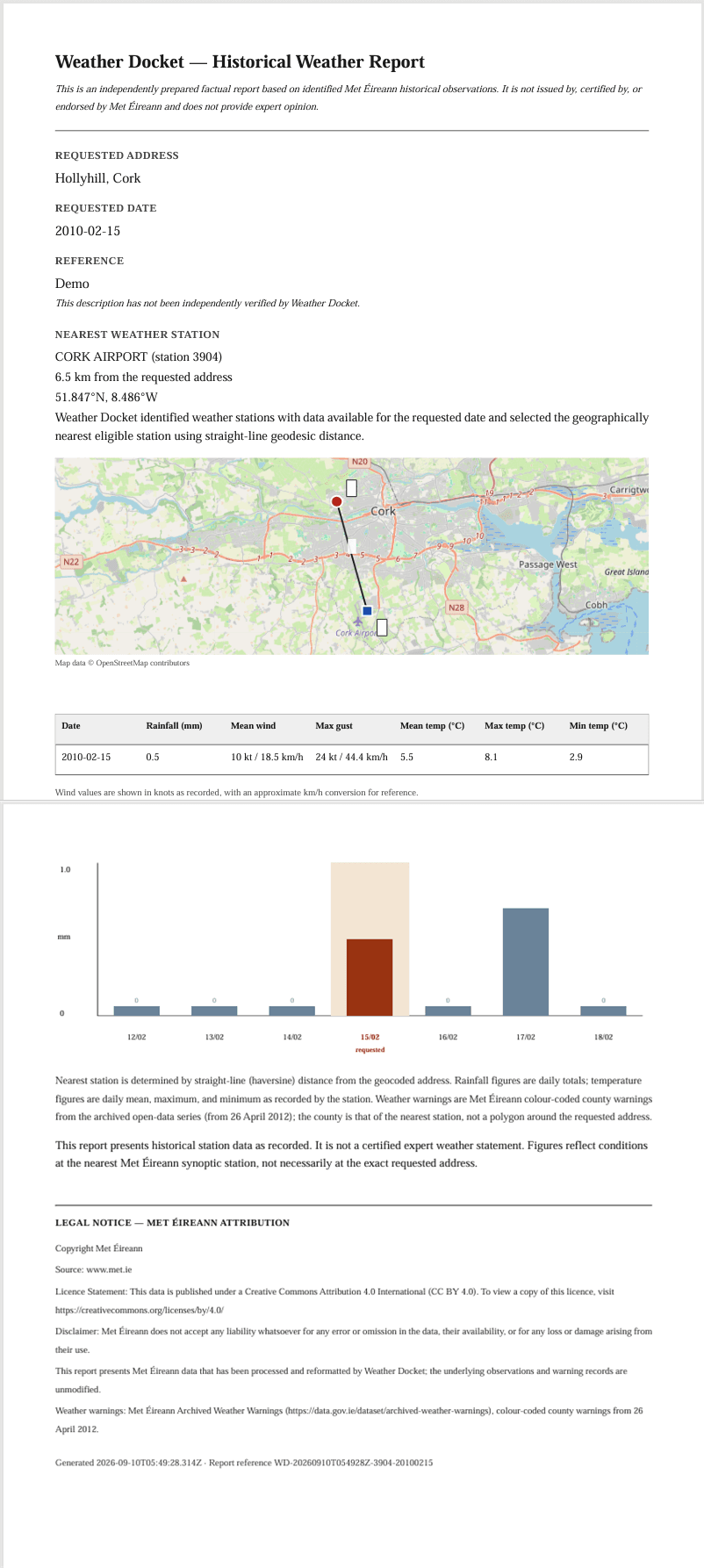Click the station coordinates 51.847°N, 8.486°W
Screen dimensions: 704x1568
(106, 397)
